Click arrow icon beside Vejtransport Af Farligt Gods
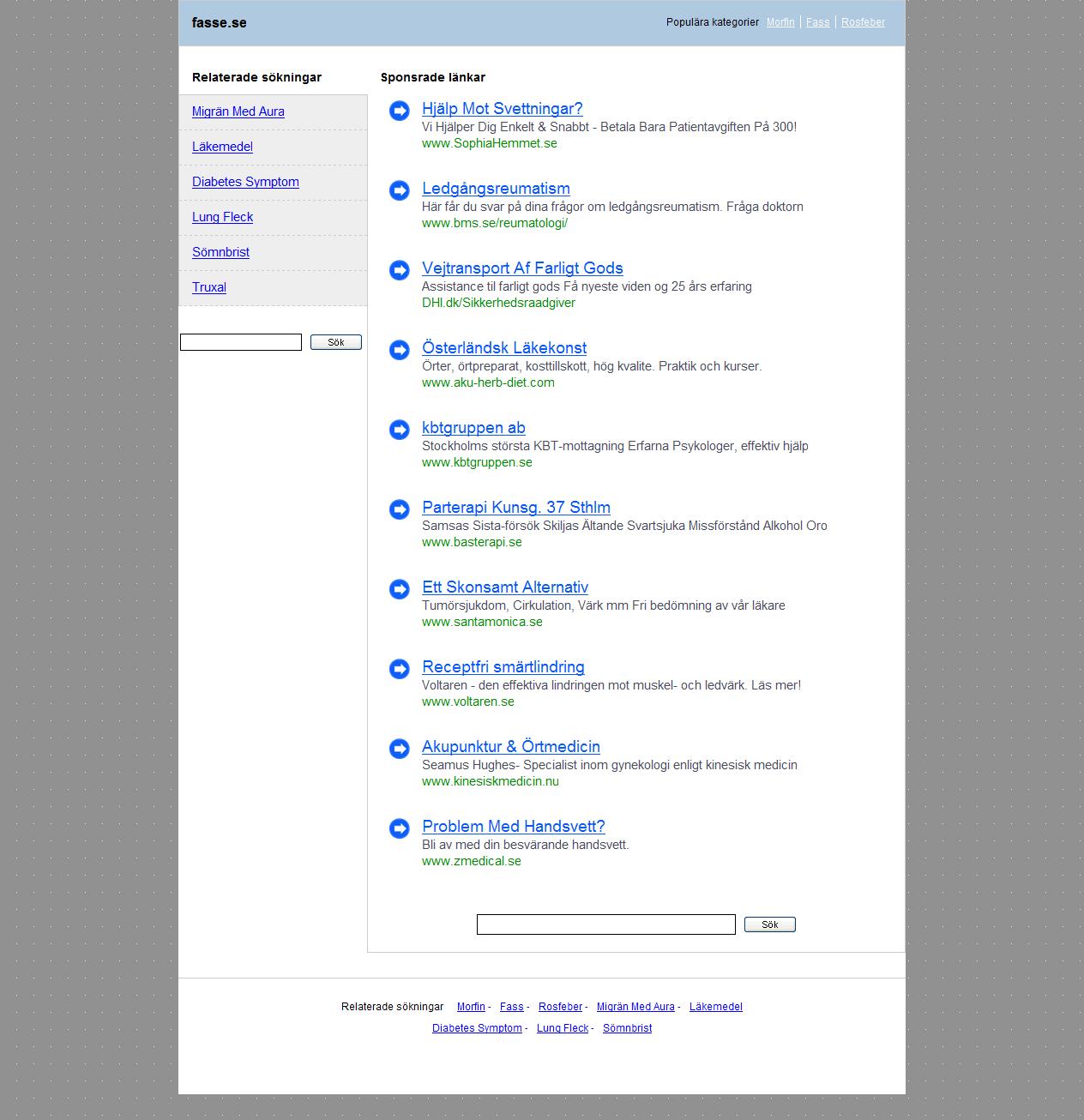The image size is (1084, 1120). coord(400,270)
